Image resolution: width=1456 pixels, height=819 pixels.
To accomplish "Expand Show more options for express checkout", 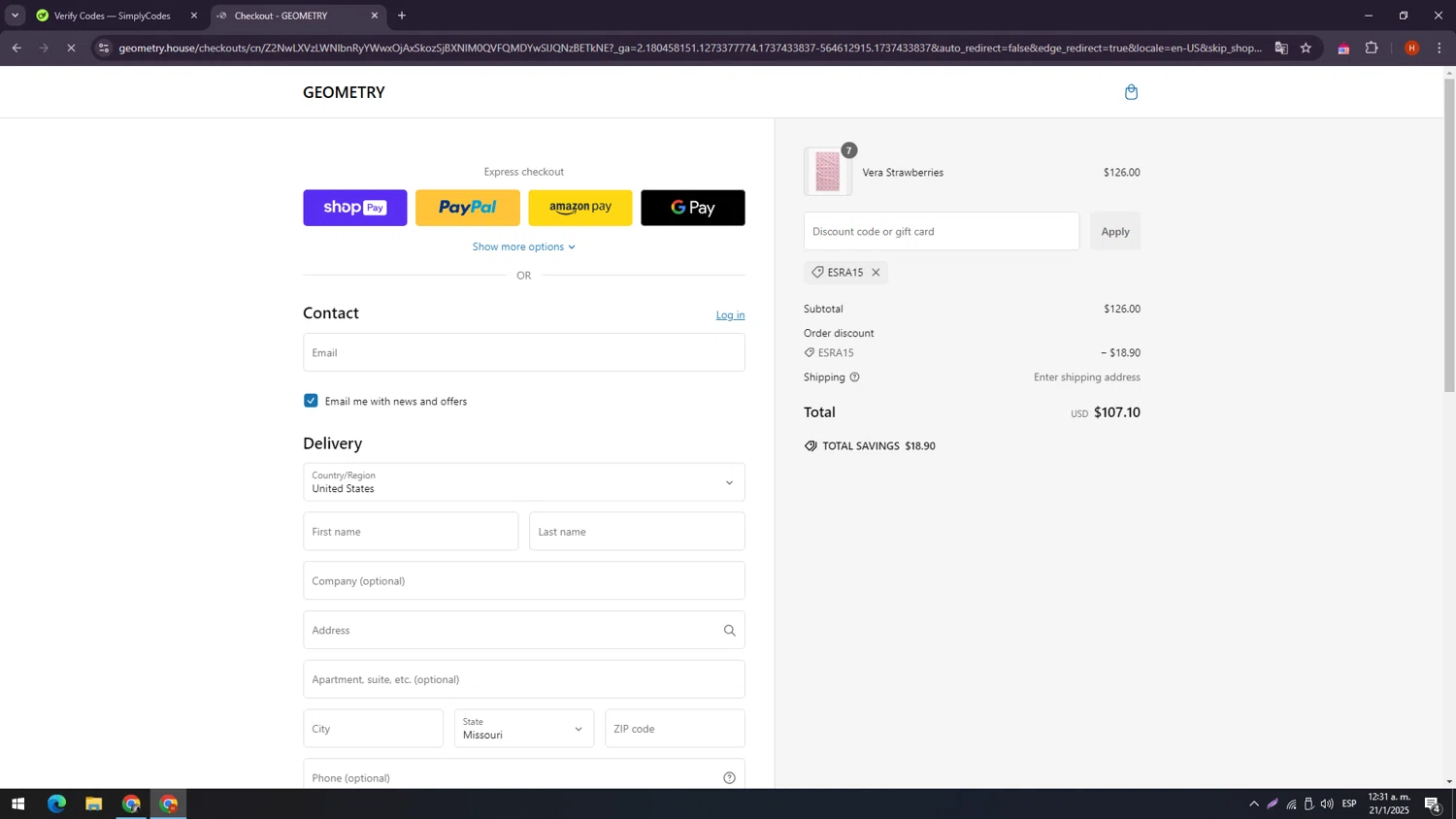I will 524,246.
